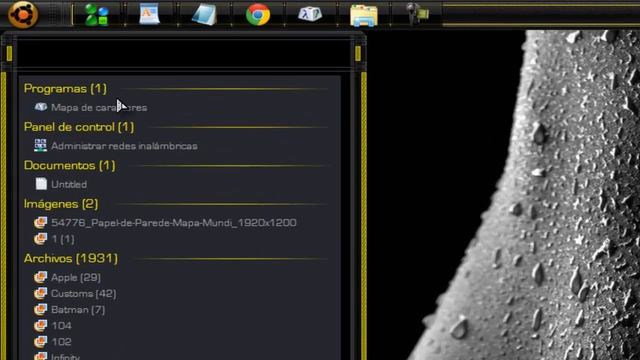Click the camera device taskbar icon
The image size is (640, 360).
pyautogui.click(x=417, y=14)
